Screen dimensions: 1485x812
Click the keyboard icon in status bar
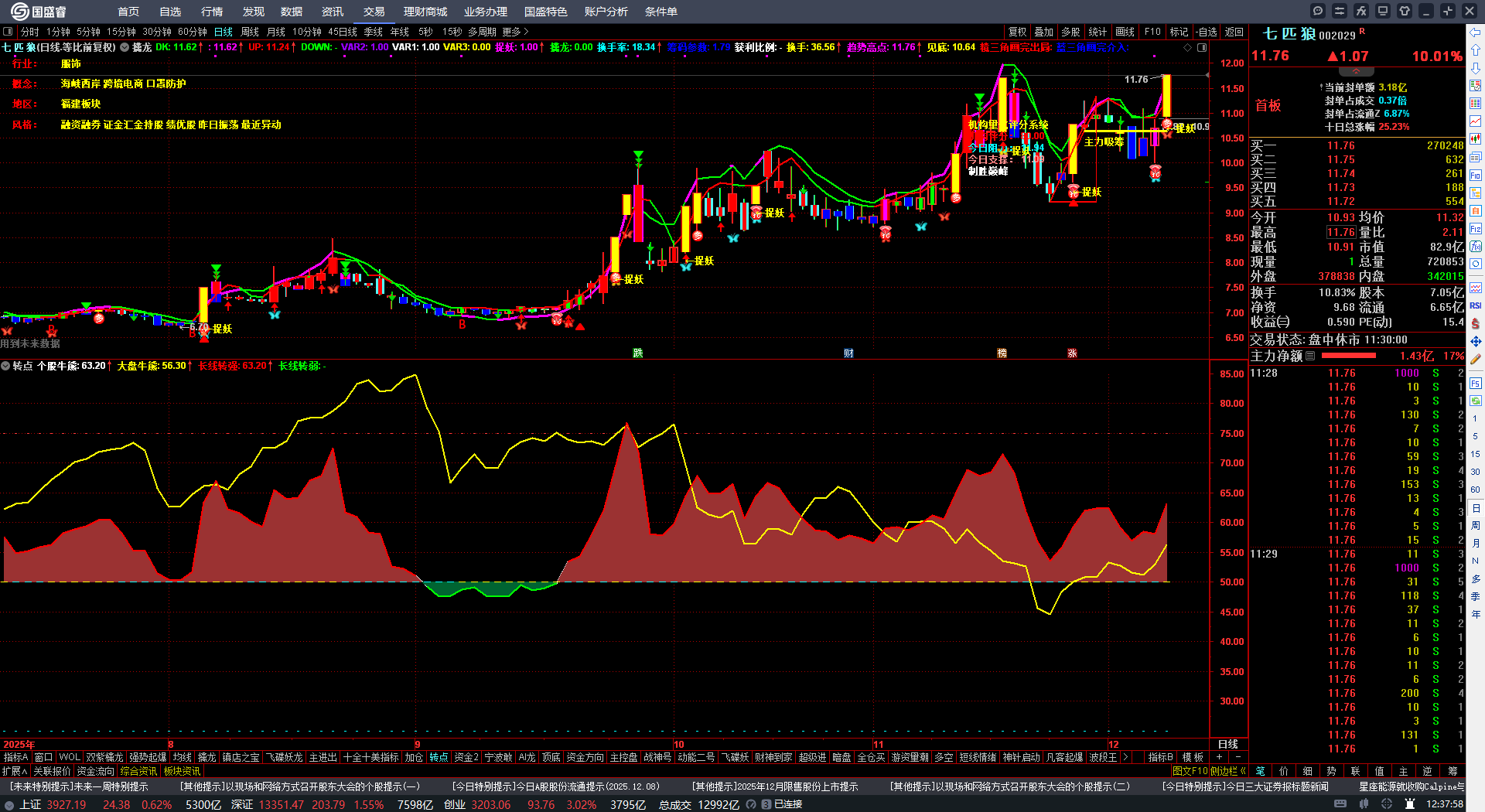click(x=1341, y=804)
